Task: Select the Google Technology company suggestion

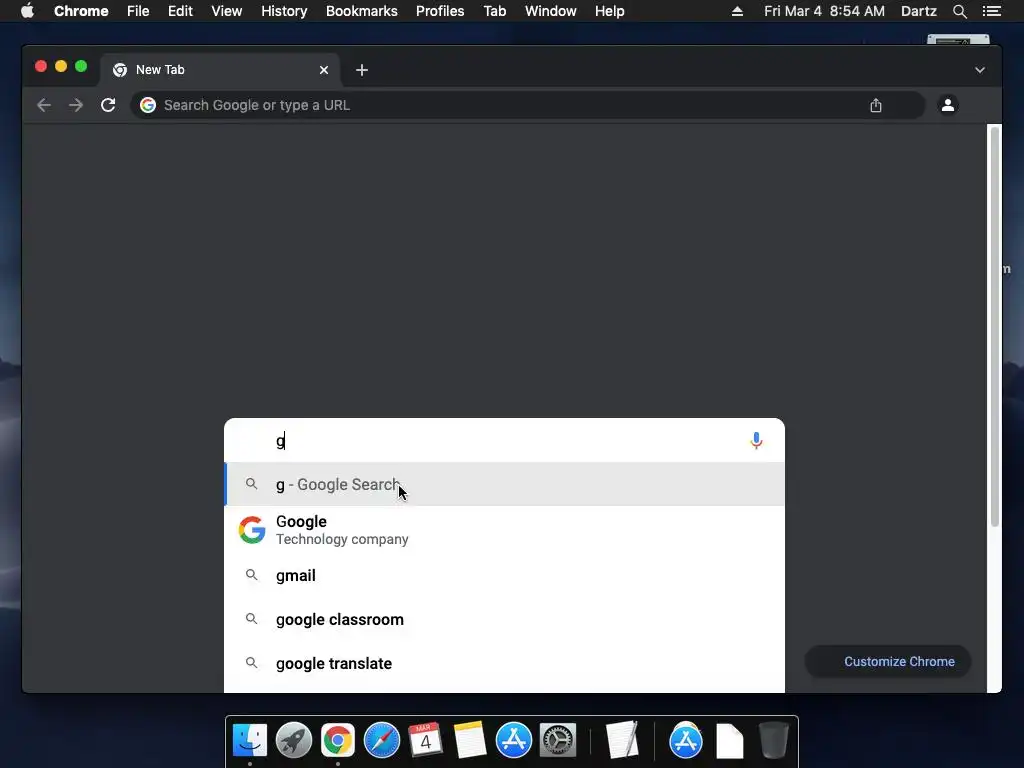Action: (x=504, y=530)
